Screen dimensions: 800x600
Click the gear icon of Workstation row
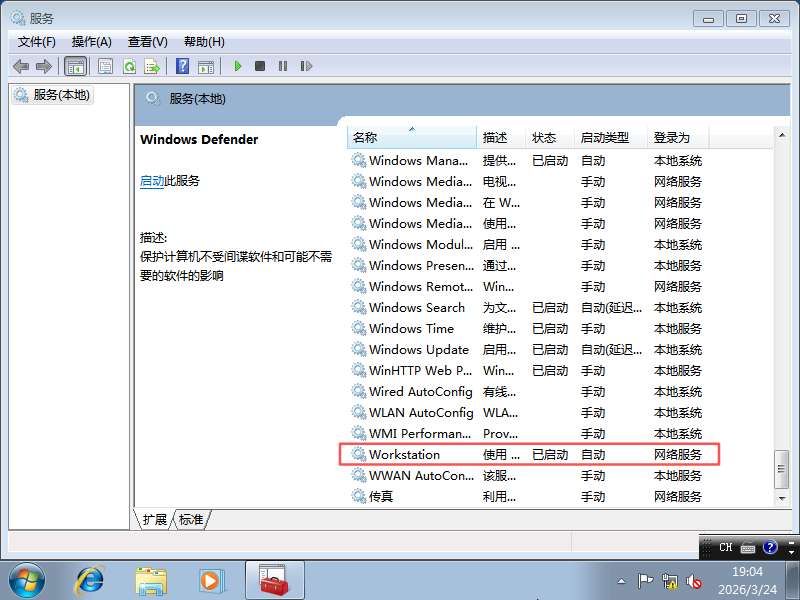tap(359, 454)
